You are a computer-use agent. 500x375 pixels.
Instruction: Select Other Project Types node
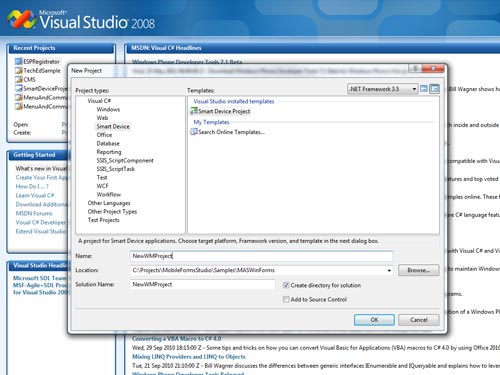tap(112, 211)
